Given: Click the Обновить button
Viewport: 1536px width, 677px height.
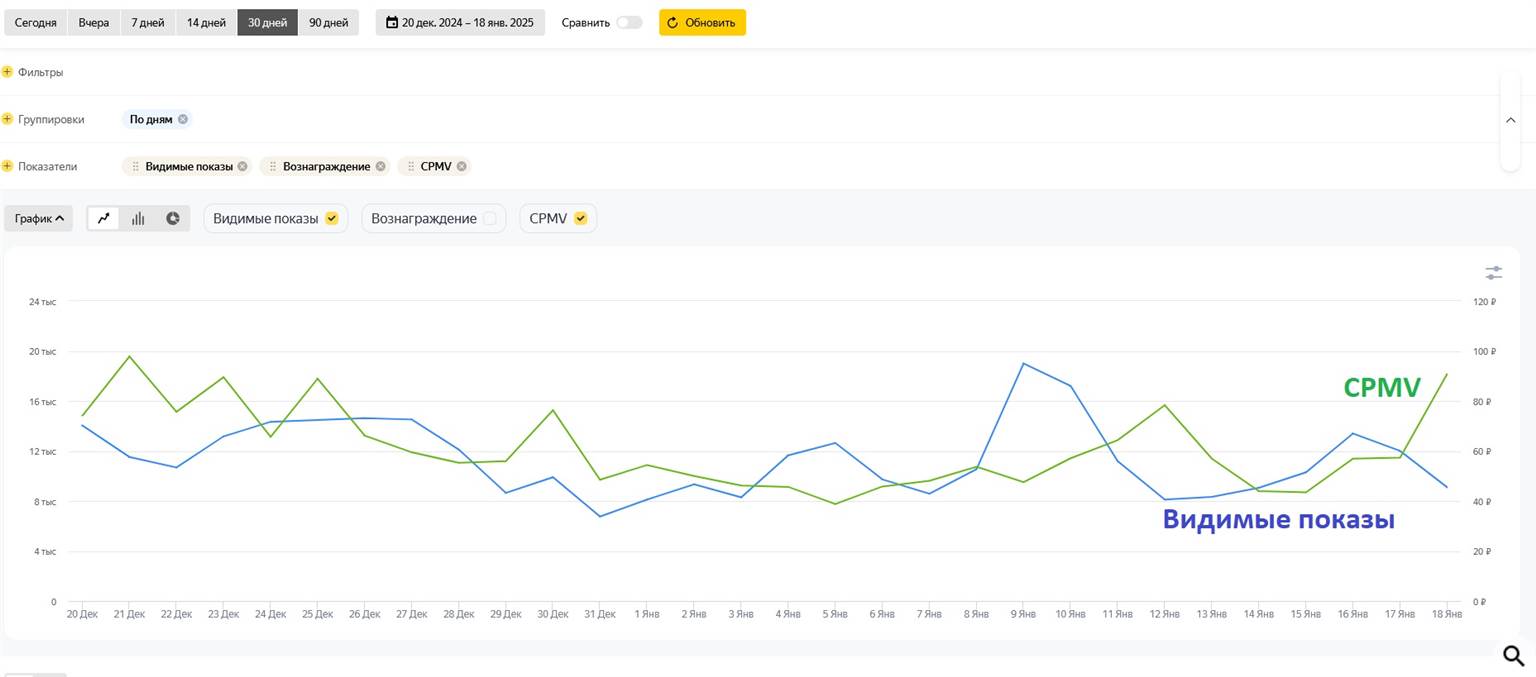Looking at the screenshot, I should [702, 22].
